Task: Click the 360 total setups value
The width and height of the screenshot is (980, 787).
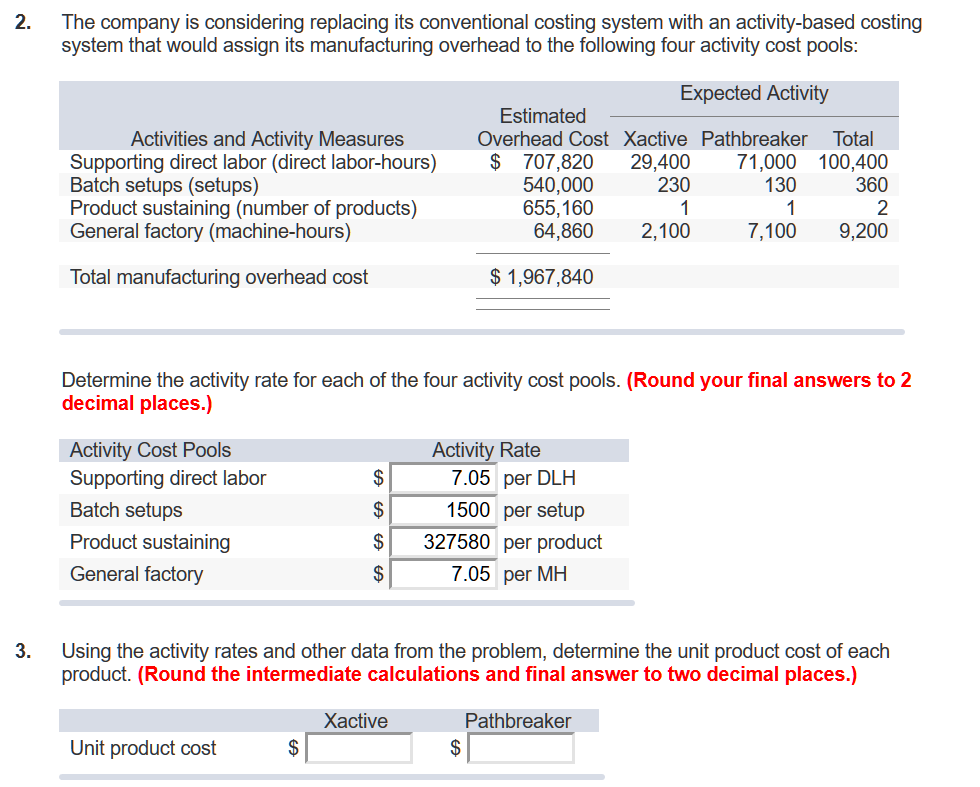Action: point(871,185)
